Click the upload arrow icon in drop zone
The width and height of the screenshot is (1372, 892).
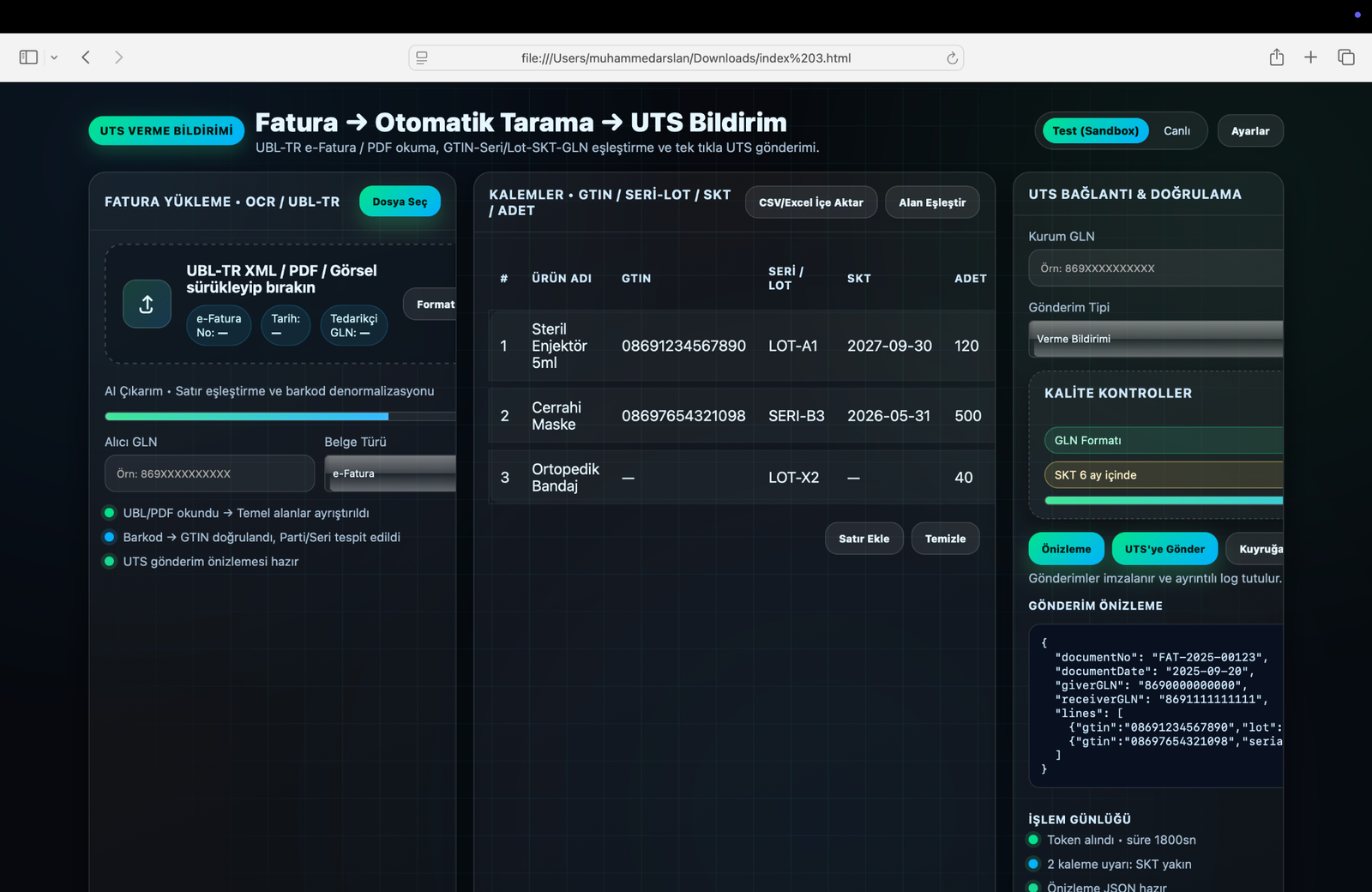coord(147,304)
